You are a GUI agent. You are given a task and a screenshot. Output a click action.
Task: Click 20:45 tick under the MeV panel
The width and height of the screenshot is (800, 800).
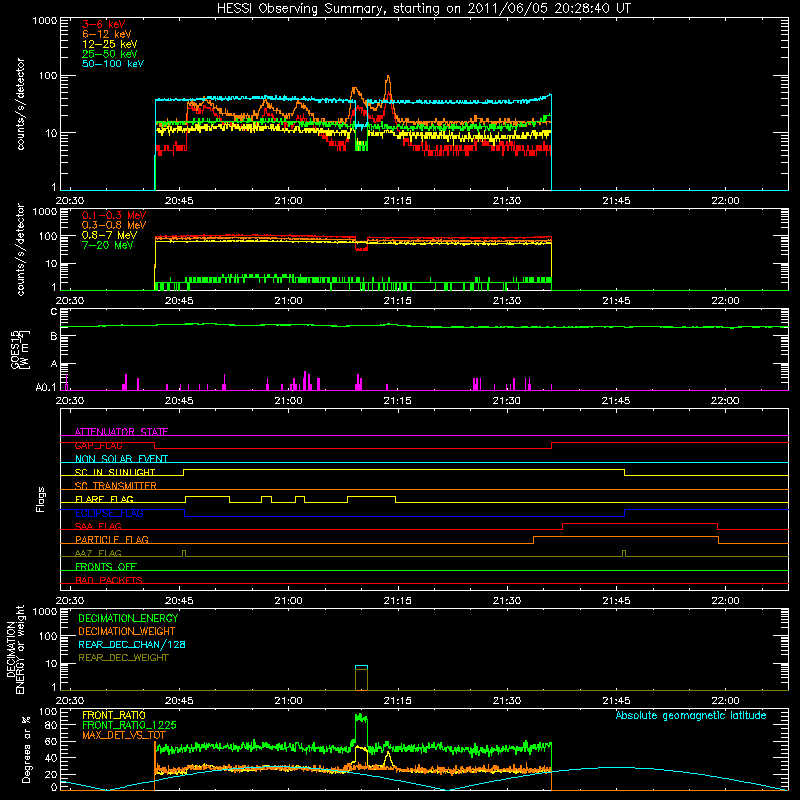tap(179, 301)
